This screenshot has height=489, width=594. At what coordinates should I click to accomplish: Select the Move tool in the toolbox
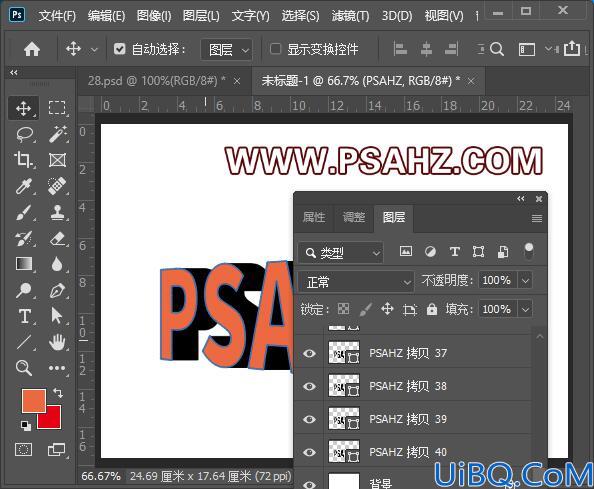(23, 108)
